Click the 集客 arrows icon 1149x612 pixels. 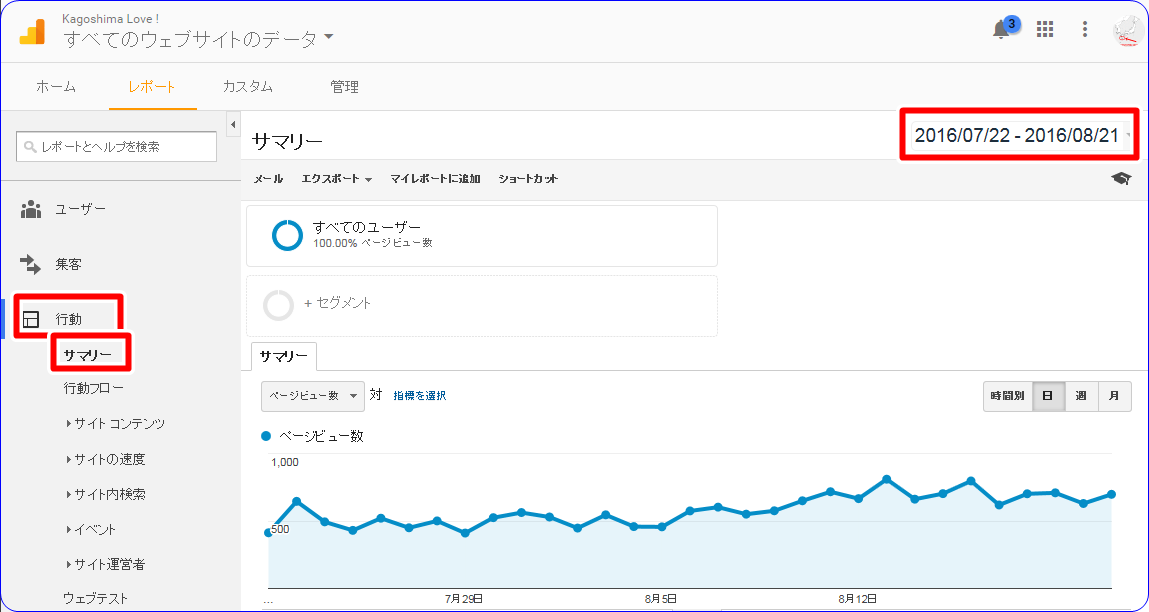31,264
